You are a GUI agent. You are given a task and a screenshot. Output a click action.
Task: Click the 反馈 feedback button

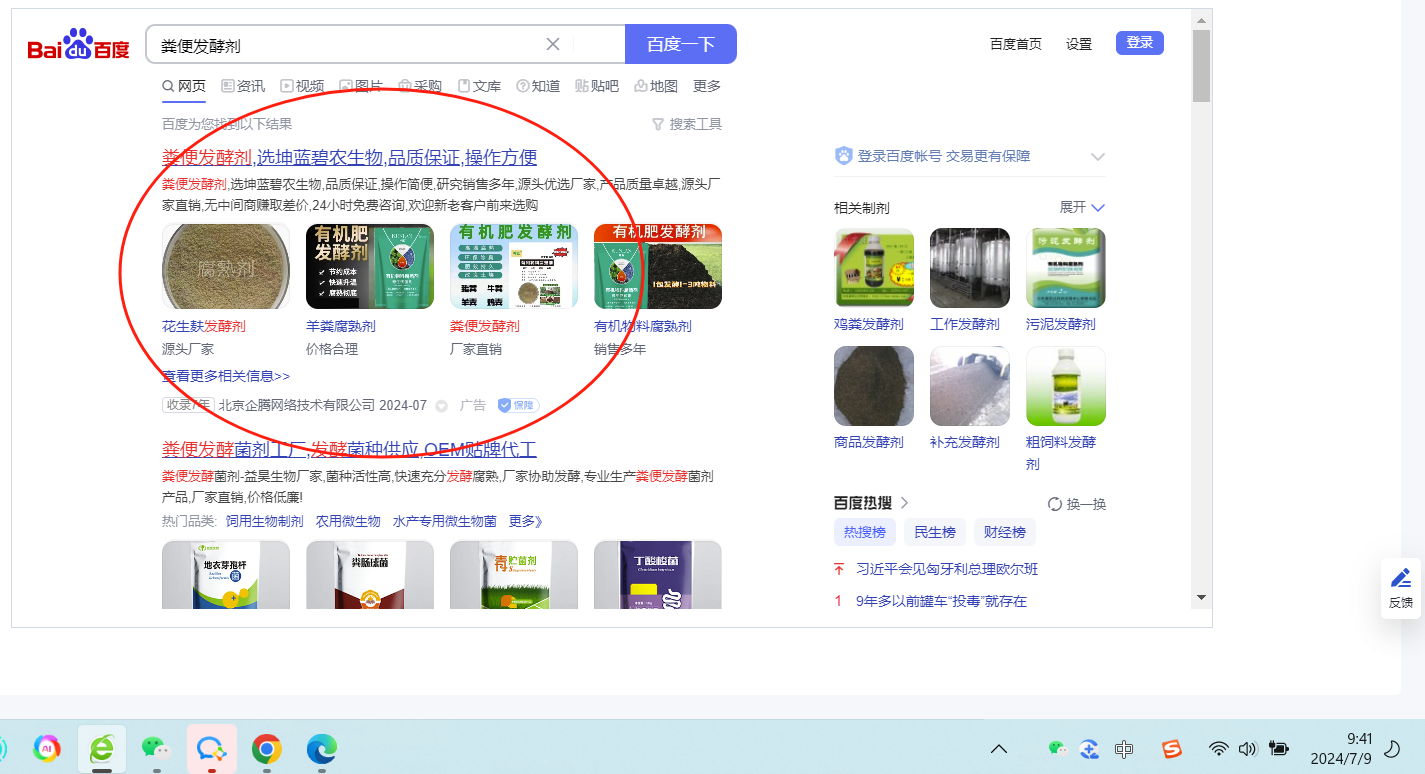1401,588
